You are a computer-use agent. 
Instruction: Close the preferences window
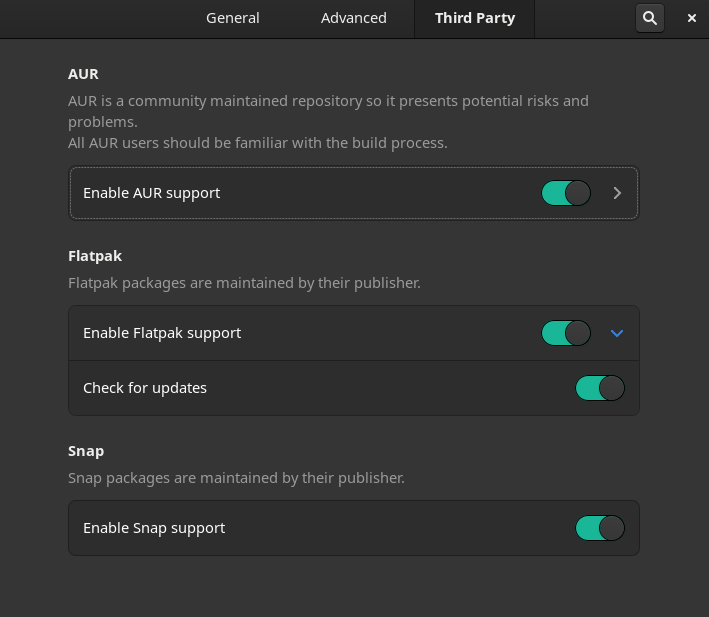[x=692, y=18]
